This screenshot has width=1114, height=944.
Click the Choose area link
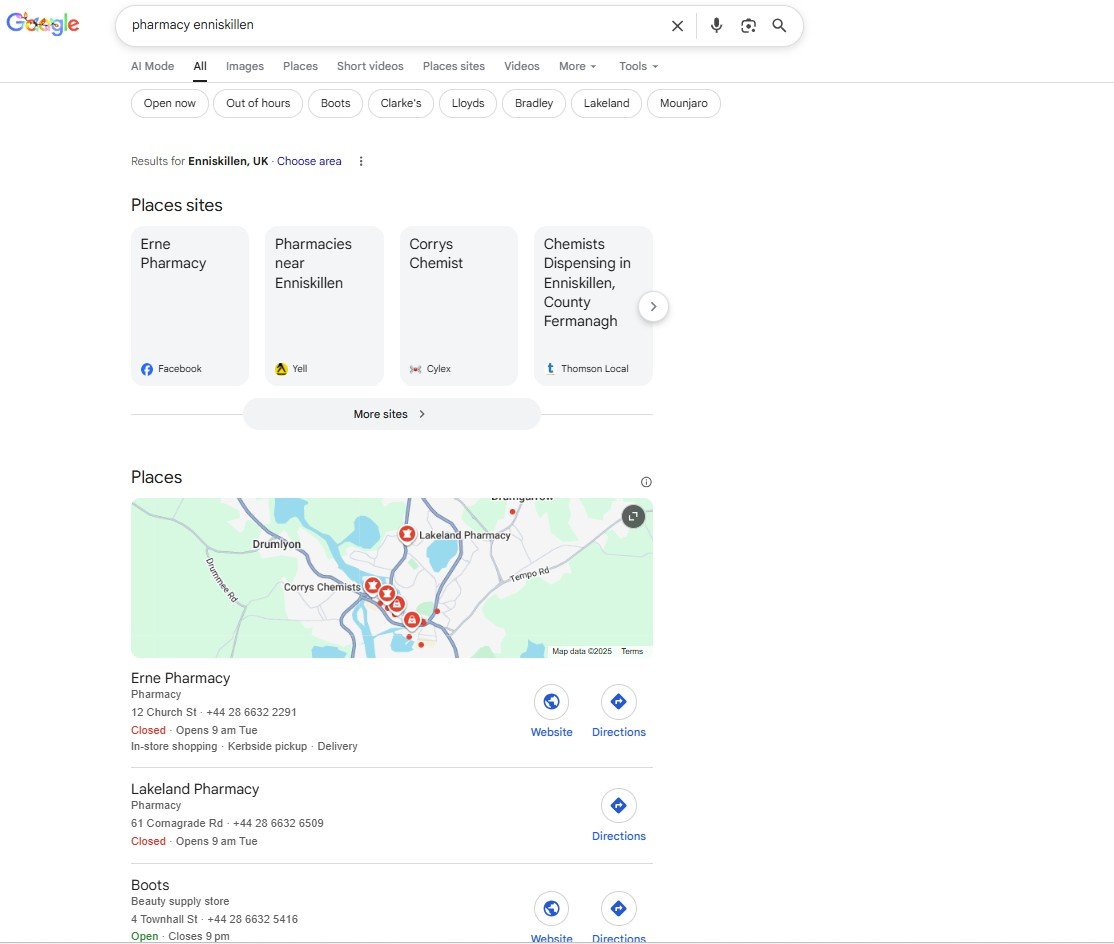(309, 161)
